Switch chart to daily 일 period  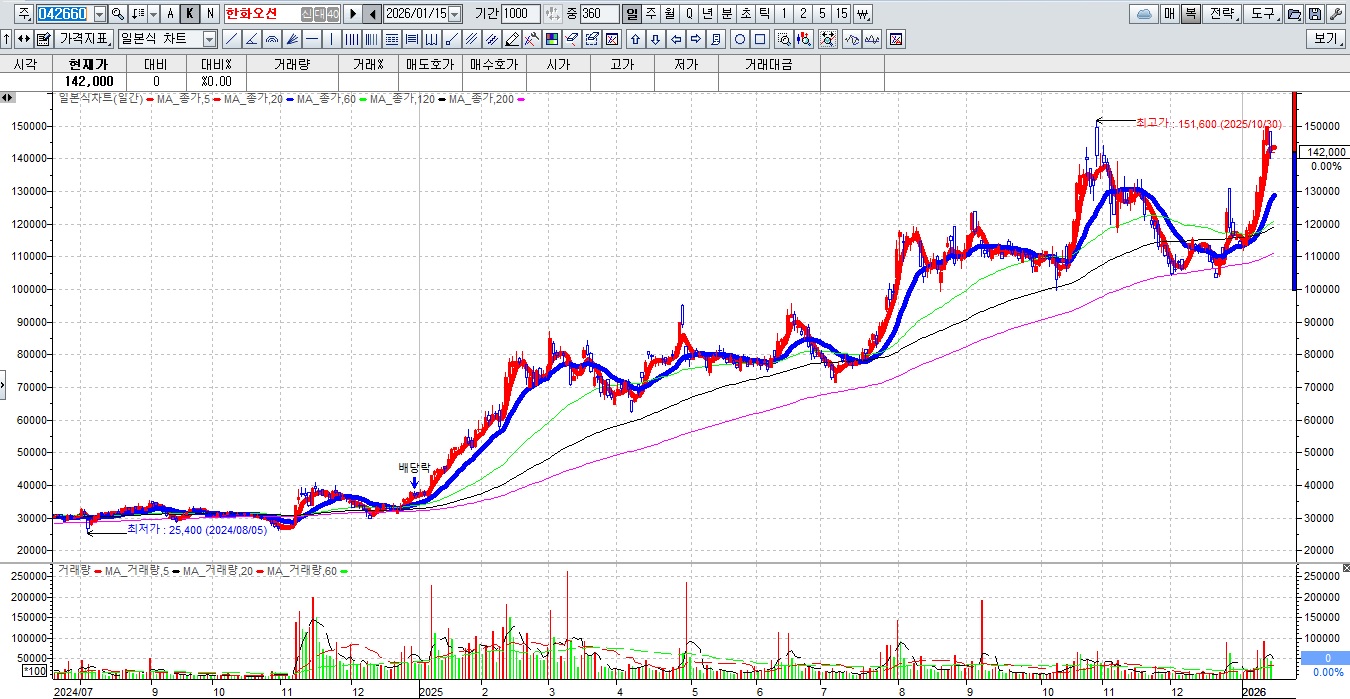[632, 14]
